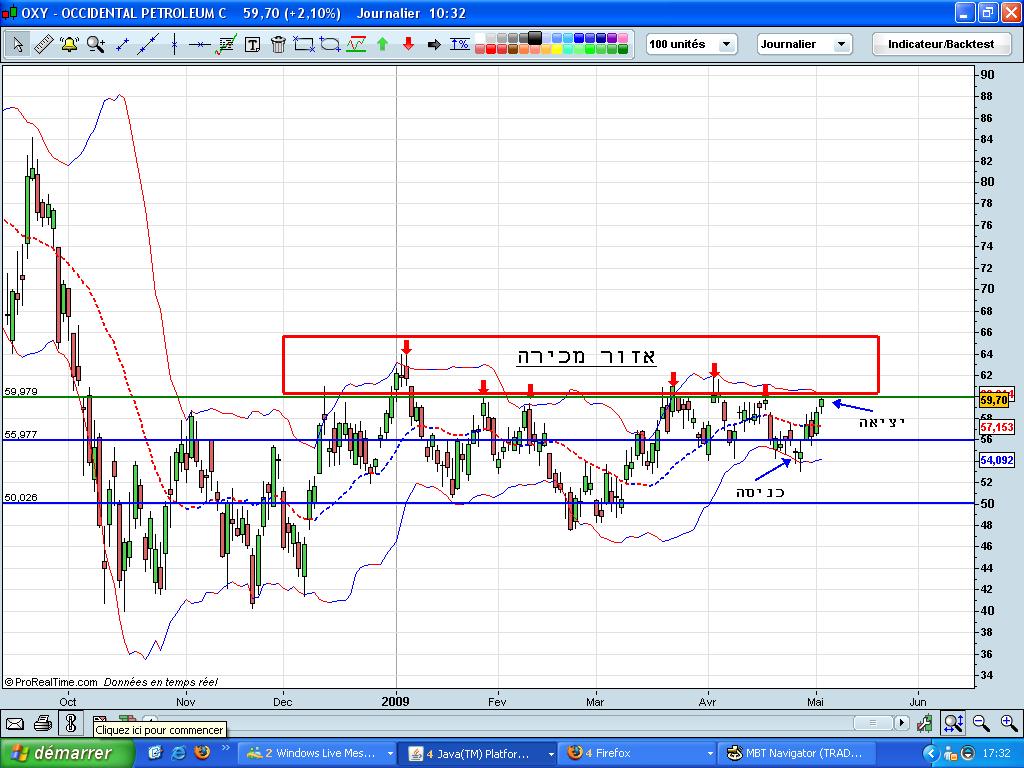Click the Indicateur/Backtest button
Image resolution: width=1024 pixels, height=768 pixels.
click(941, 44)
